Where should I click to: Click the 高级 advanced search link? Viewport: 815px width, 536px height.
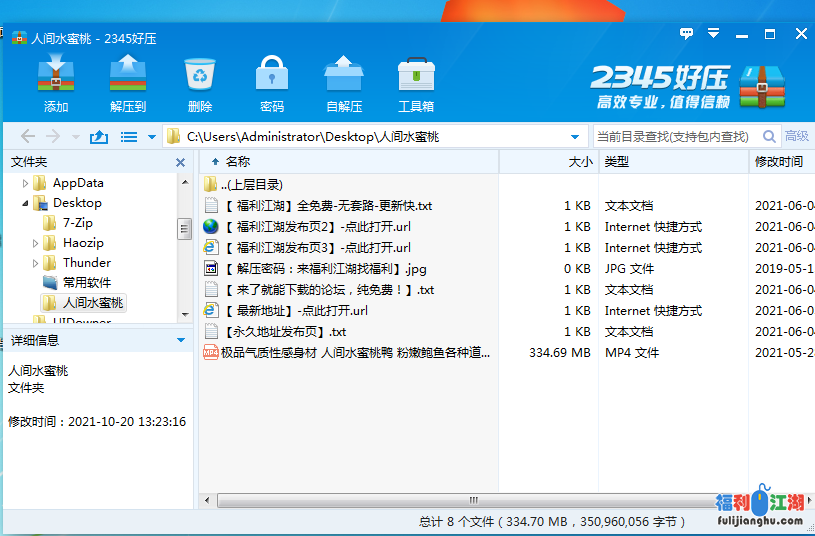pyautogui.click(x=797, y=137)
